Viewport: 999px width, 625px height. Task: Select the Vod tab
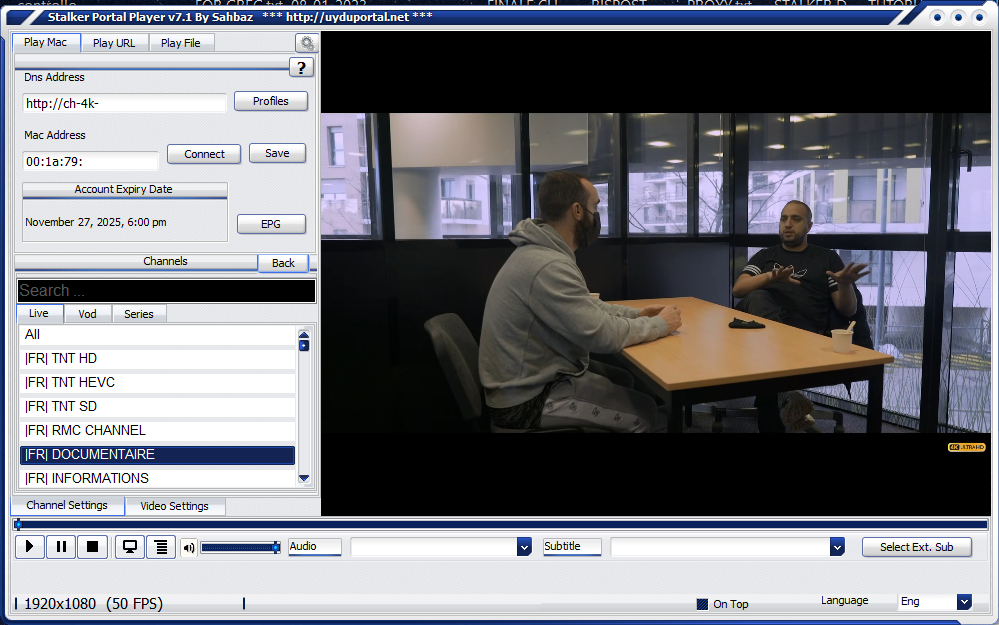[x=88, y=314]
